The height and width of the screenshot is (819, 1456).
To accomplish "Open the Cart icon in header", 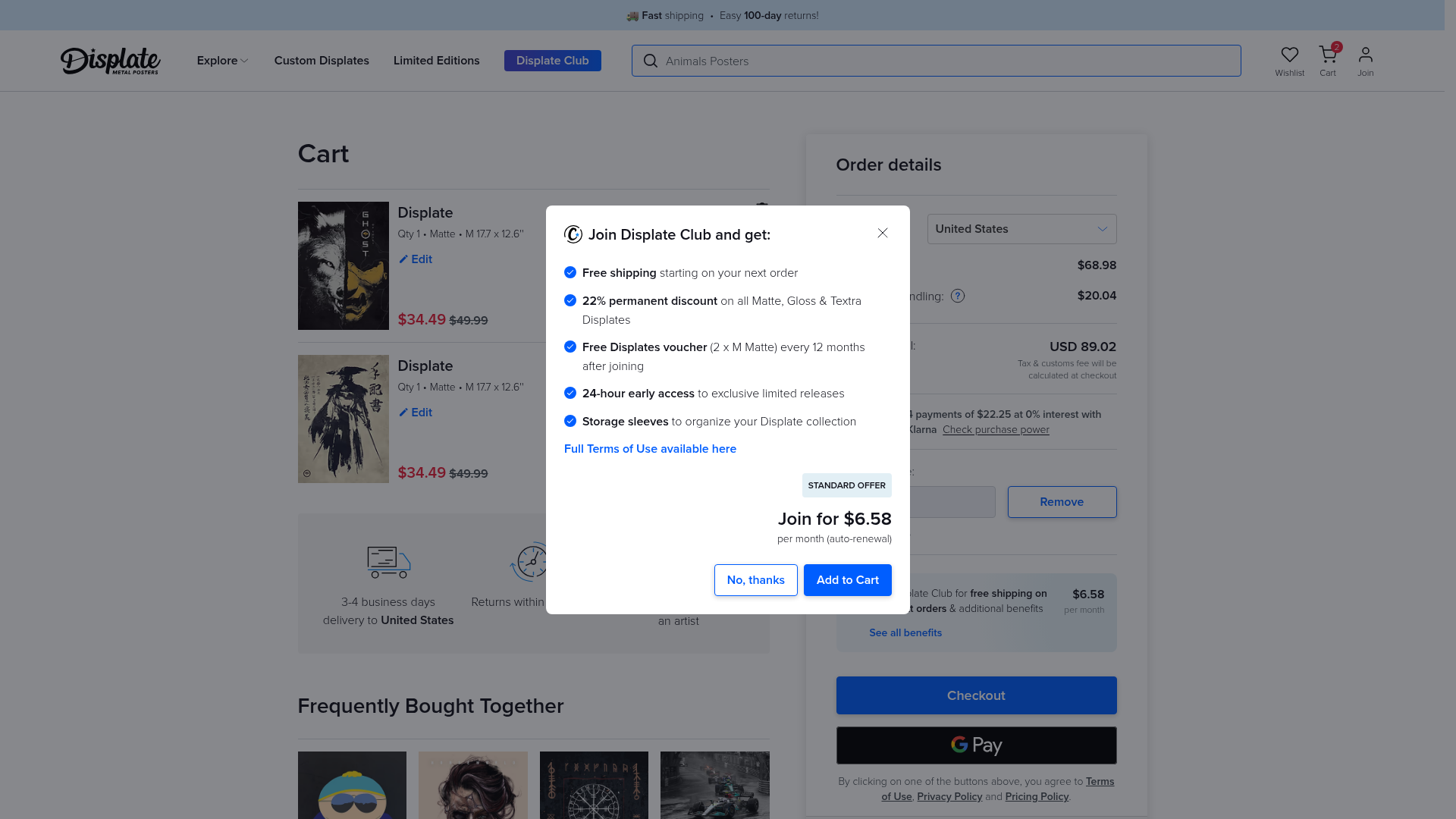I will (1327, 55).
